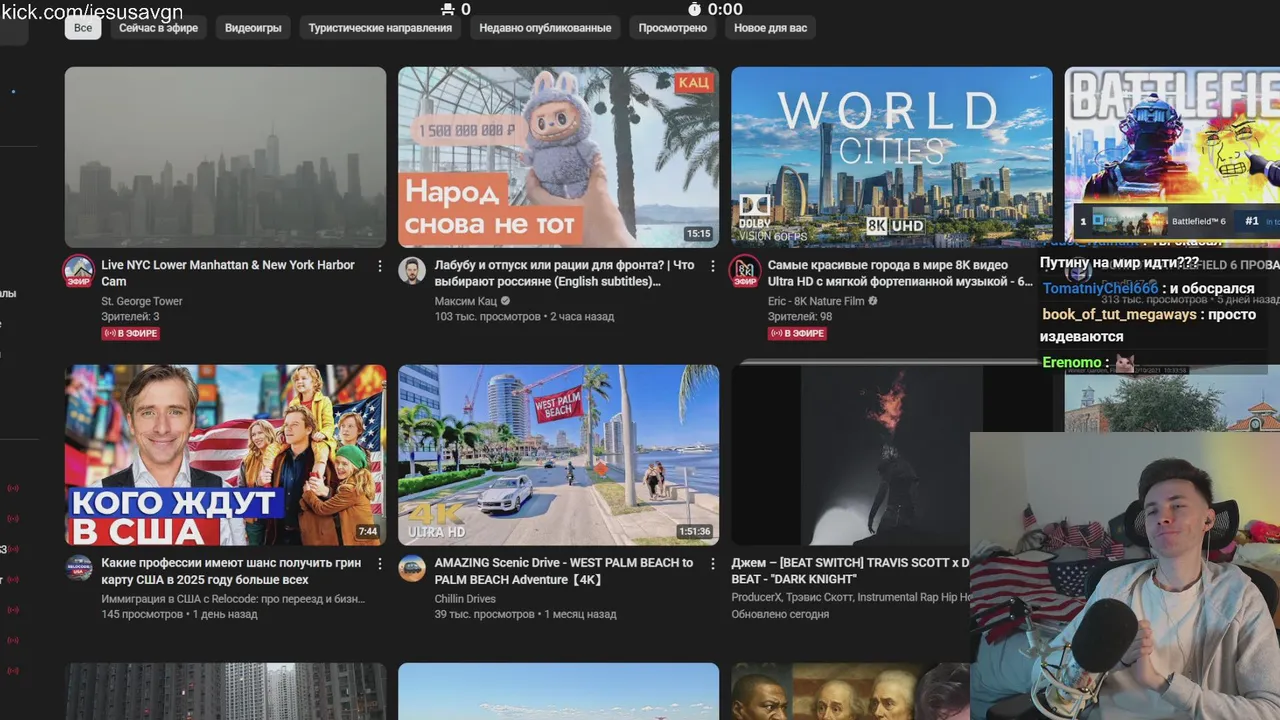Go to Chillin Drives channel name
This screenshot has height=720, width=1280.
pos(465,599)
